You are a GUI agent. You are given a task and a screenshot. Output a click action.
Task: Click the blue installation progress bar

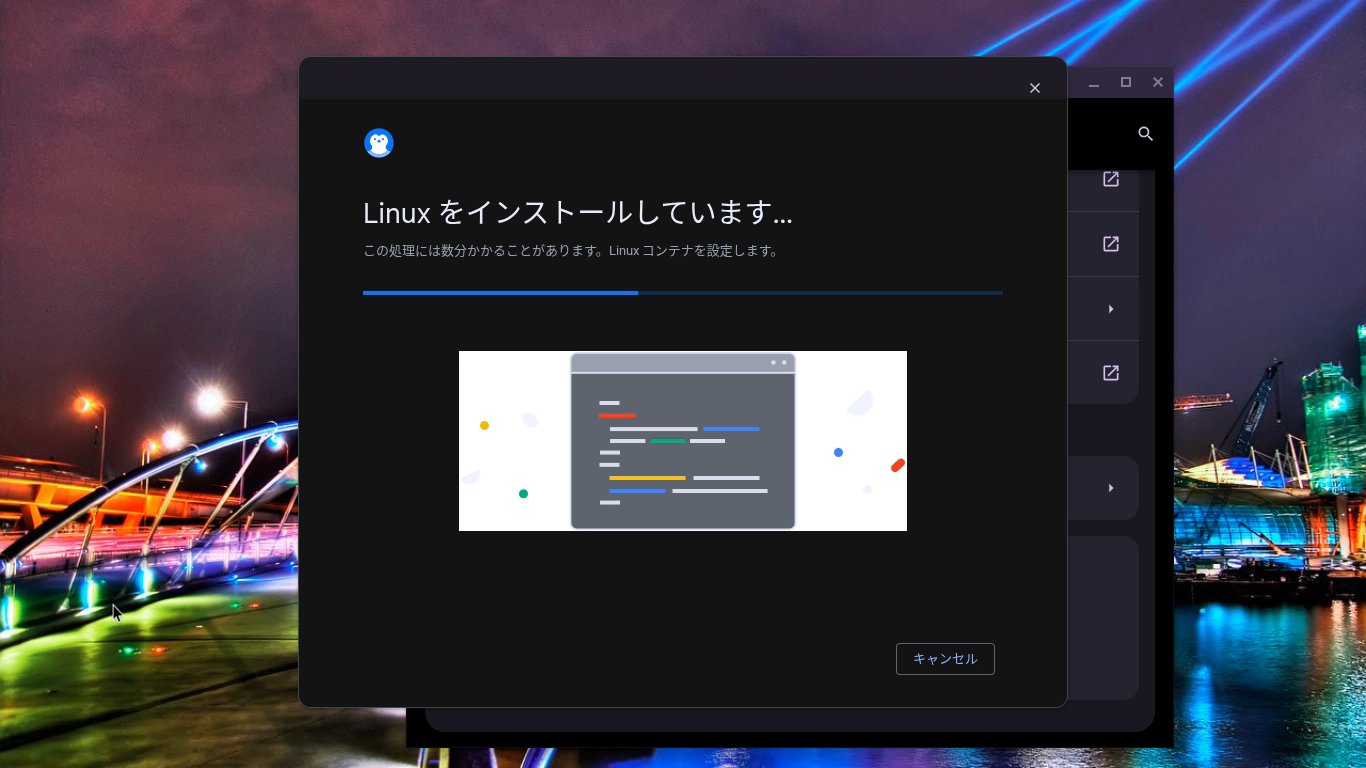click(500, 293)
